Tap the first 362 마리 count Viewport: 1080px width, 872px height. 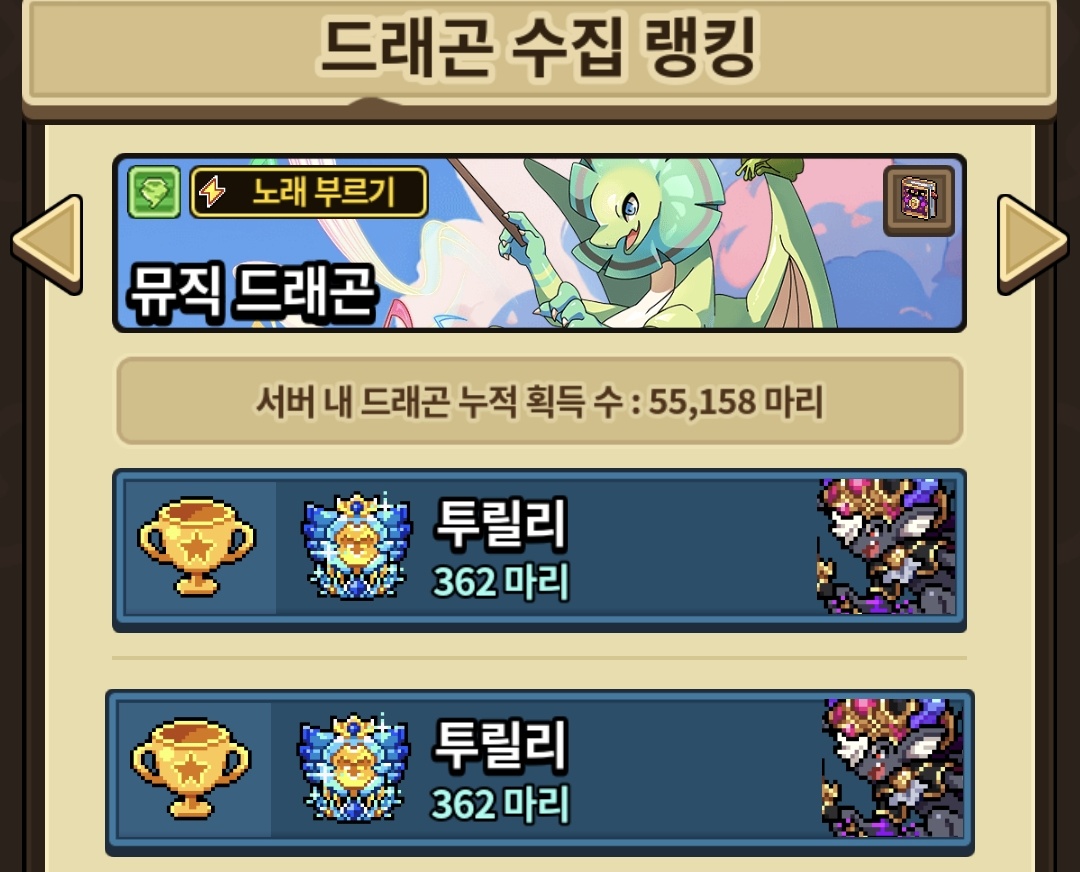(x=501, y=583)
